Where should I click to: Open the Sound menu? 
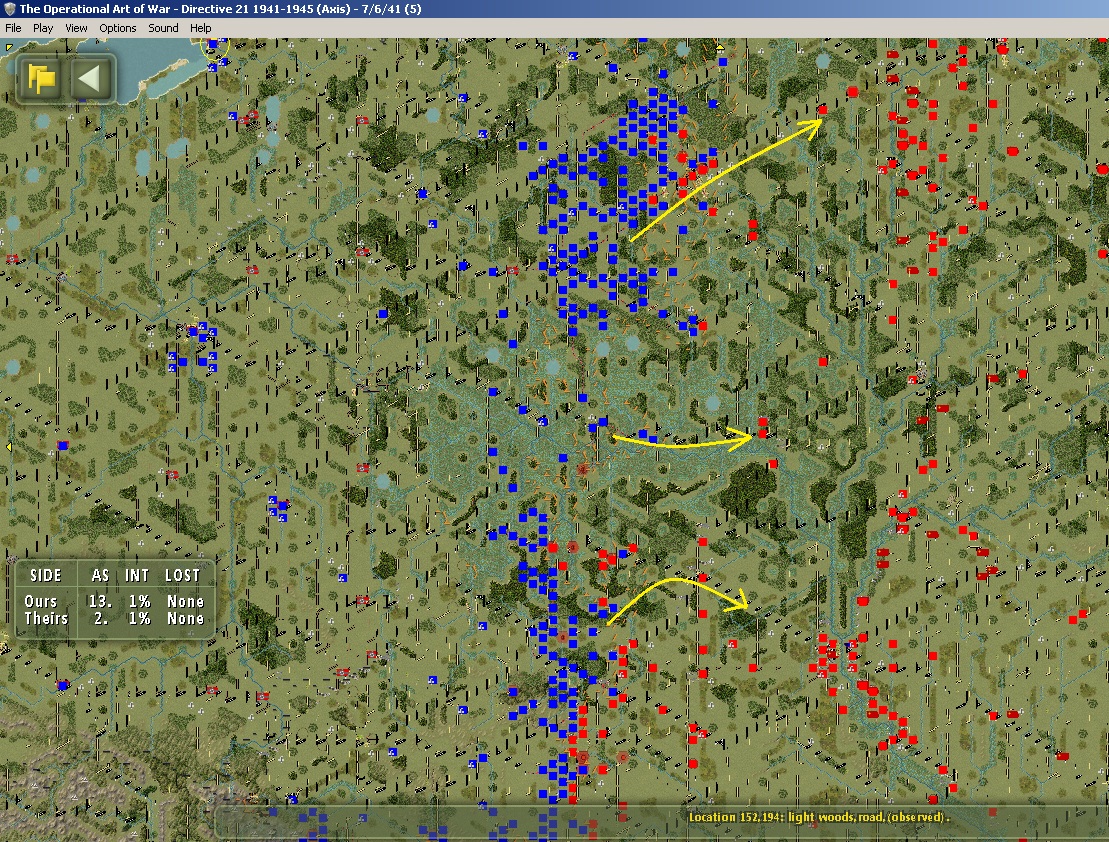[x=163, y=28]
